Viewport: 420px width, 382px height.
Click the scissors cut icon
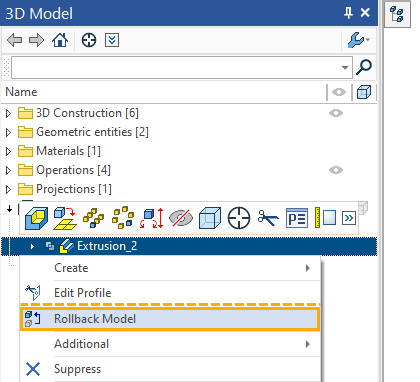tap(268, 218)
